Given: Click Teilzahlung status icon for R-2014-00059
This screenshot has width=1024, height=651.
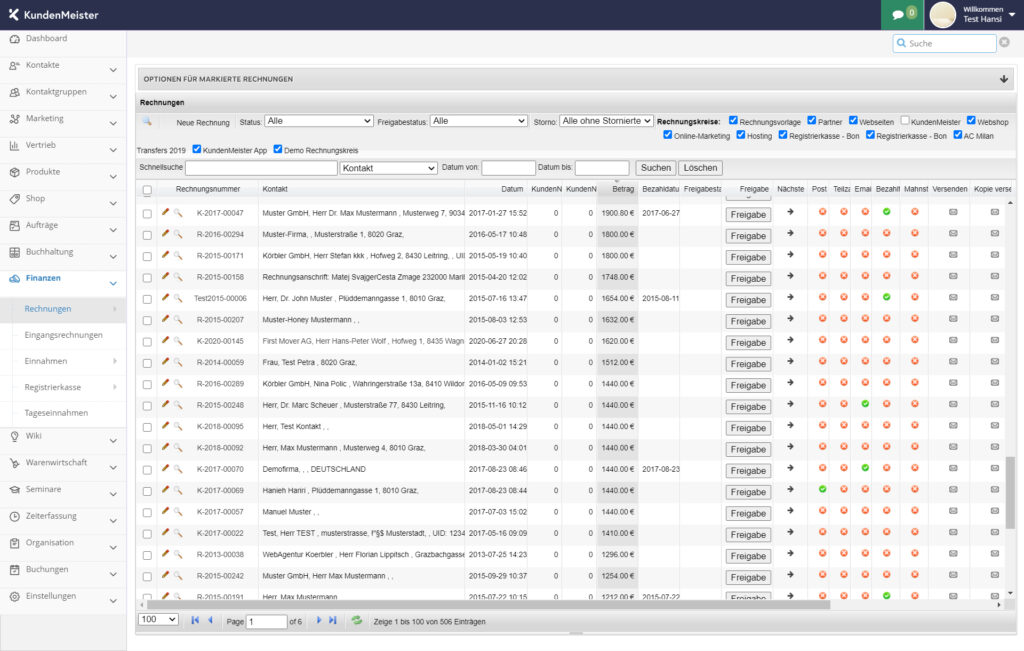Looking at the screenshot, I should (844, 361).
